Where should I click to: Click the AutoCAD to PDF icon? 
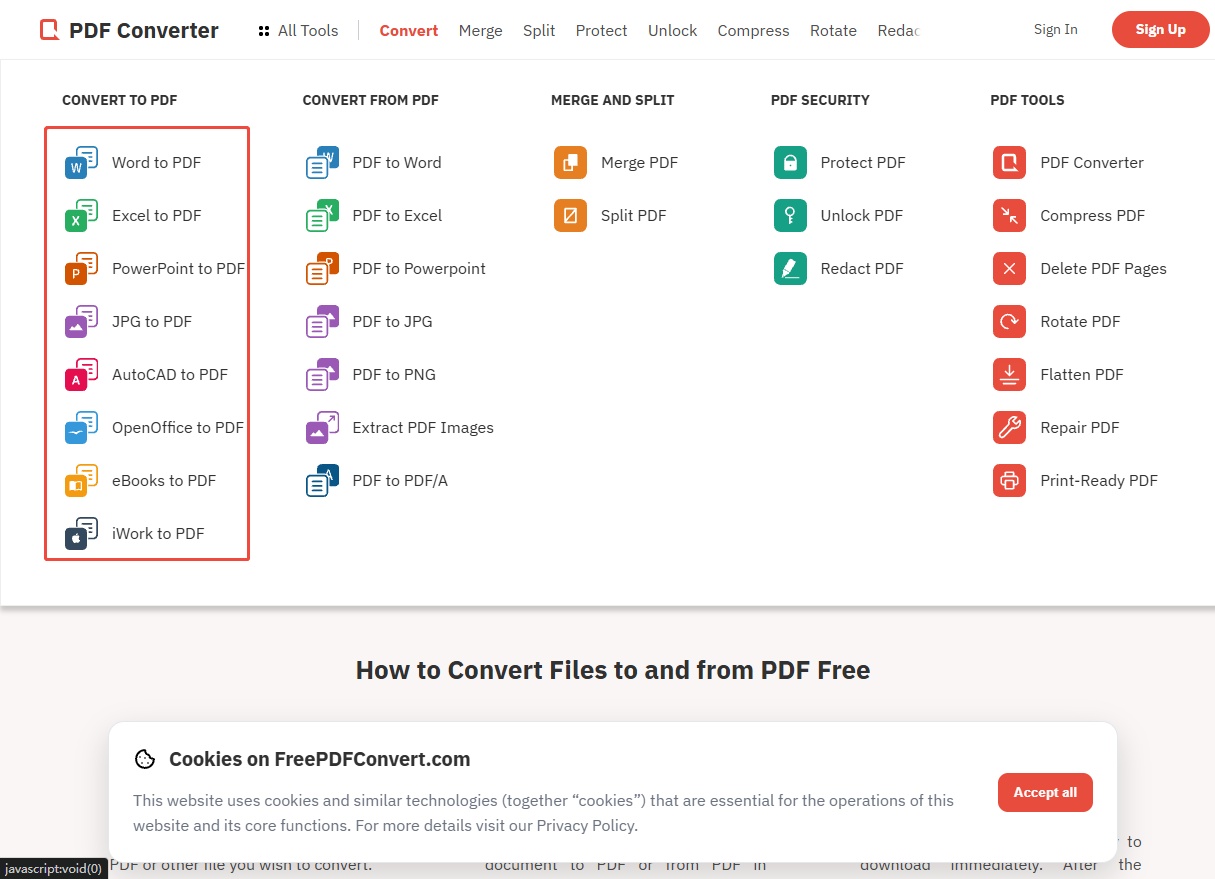pyautogui.click(x=82, y=374)
